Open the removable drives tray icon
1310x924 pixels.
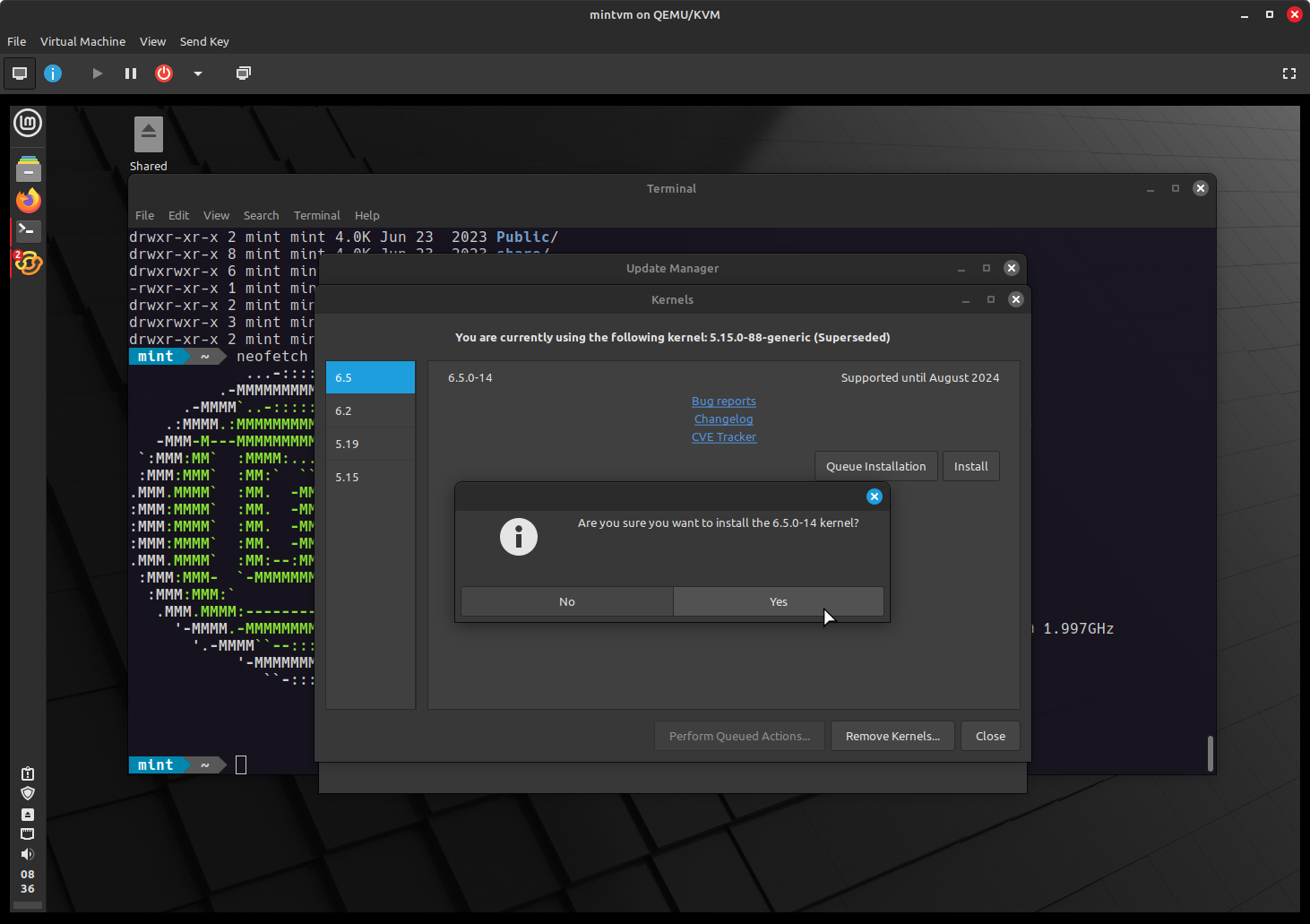click(x=28, y=815)
